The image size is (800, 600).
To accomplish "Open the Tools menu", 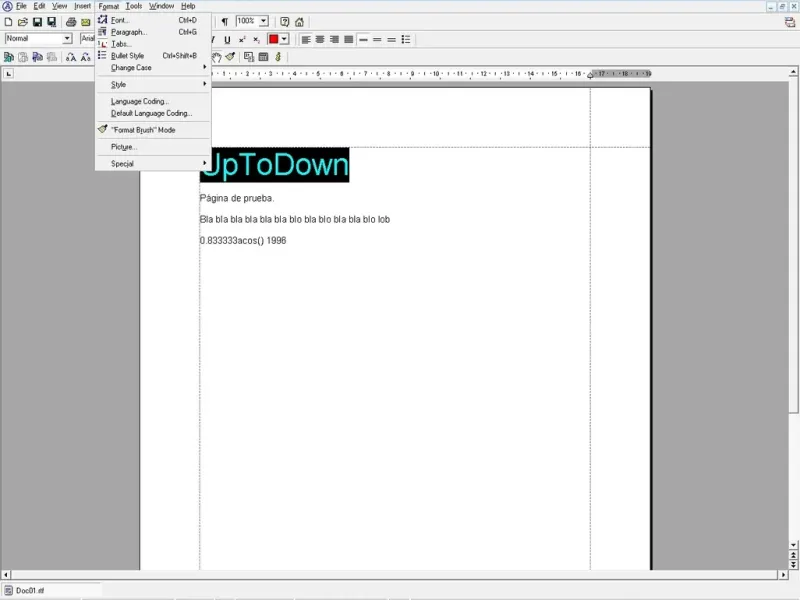I will click(134, 6).
